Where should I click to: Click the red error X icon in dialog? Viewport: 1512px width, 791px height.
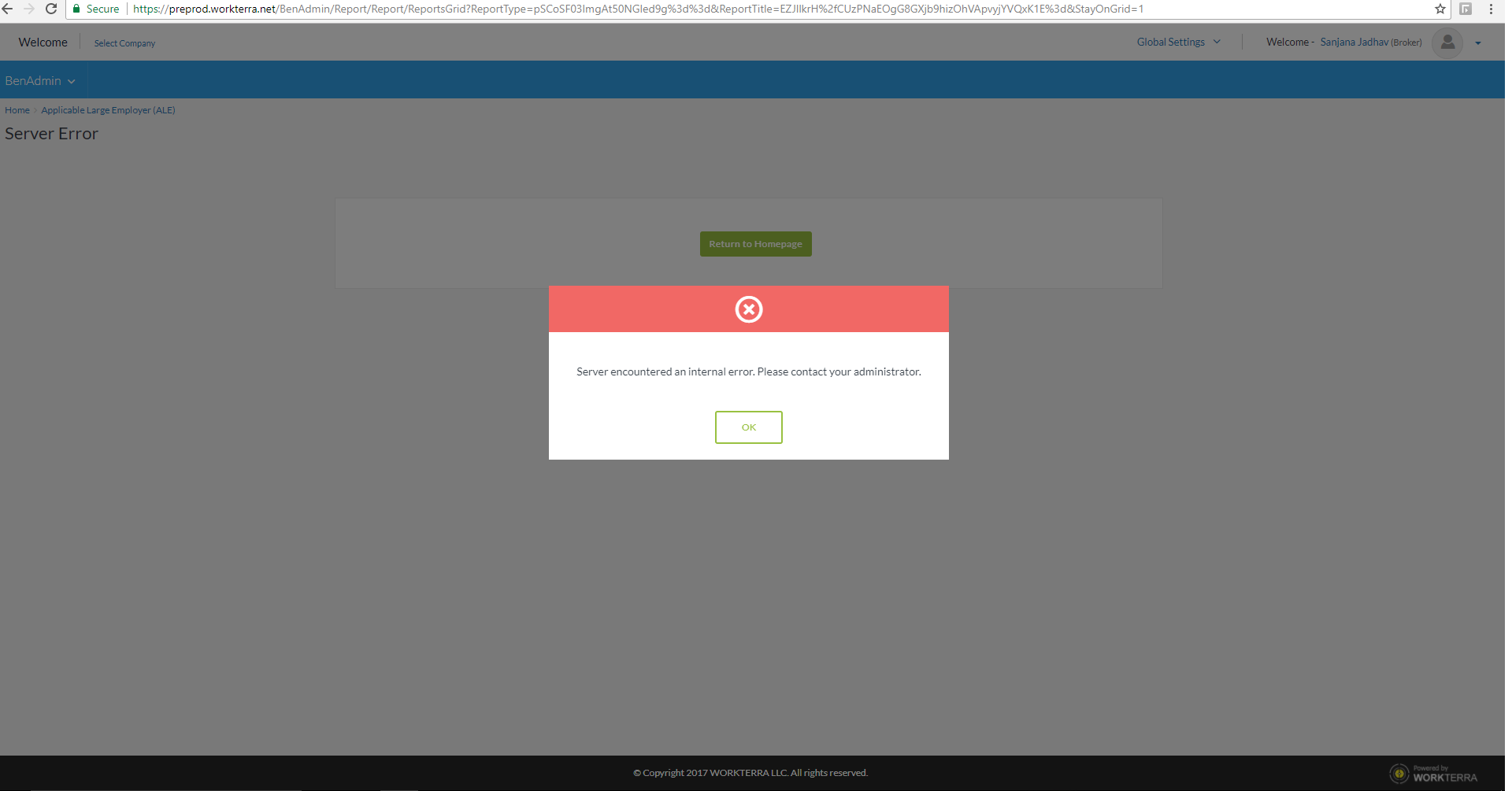748,309
